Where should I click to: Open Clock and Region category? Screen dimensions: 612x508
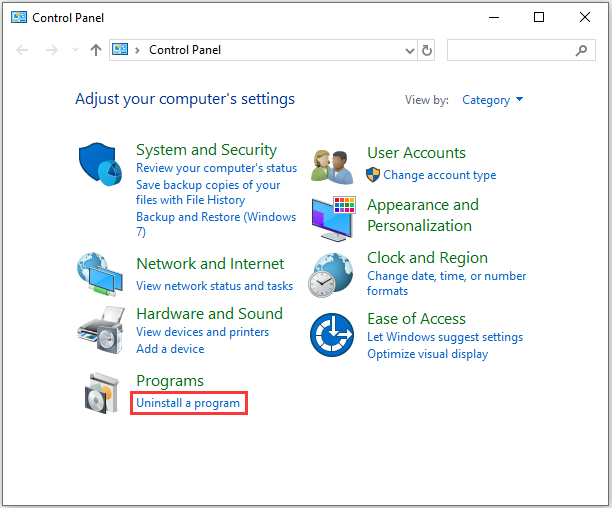(427, 258)
